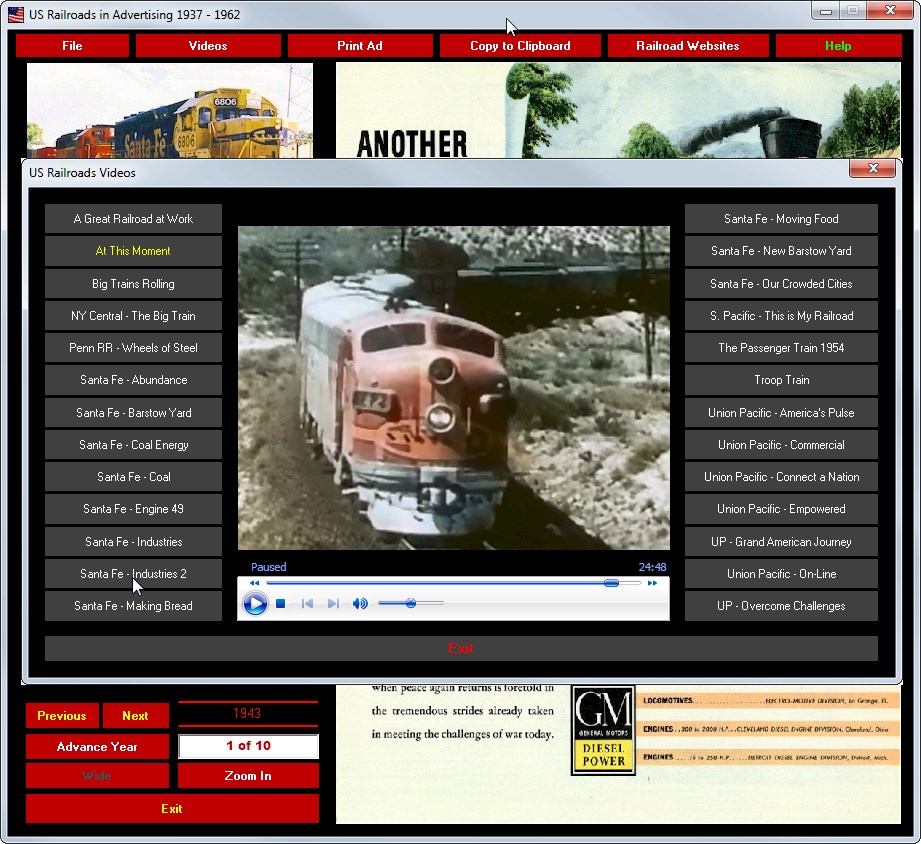
Task: Play 'Santa Fe - Industries 2' video
Action: point(133,574)
